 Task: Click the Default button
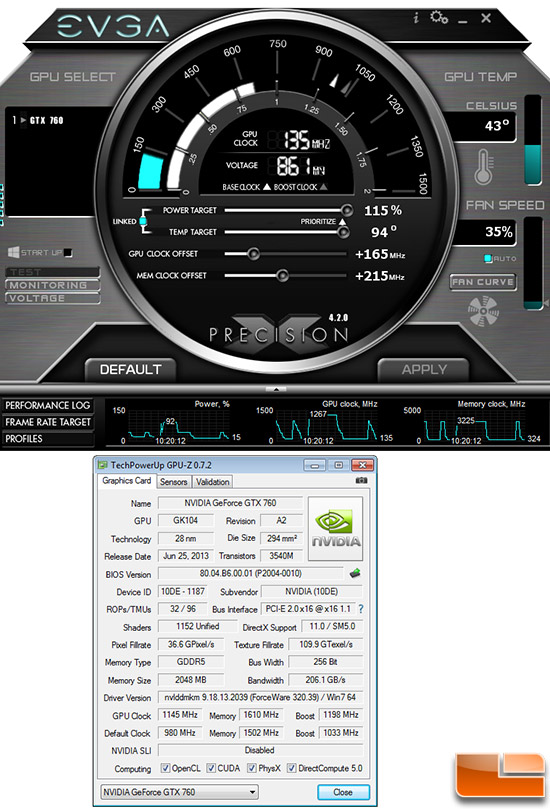(131, 369)
